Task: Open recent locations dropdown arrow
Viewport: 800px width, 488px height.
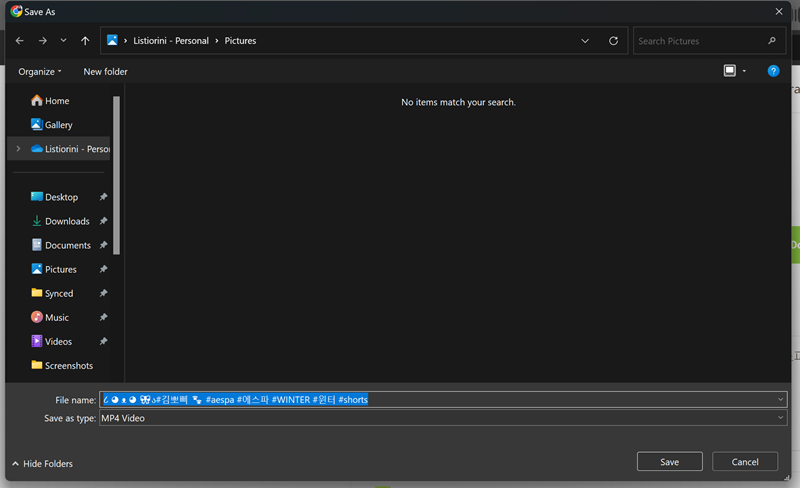Action: pyautogui.click(x=63, y=41)
